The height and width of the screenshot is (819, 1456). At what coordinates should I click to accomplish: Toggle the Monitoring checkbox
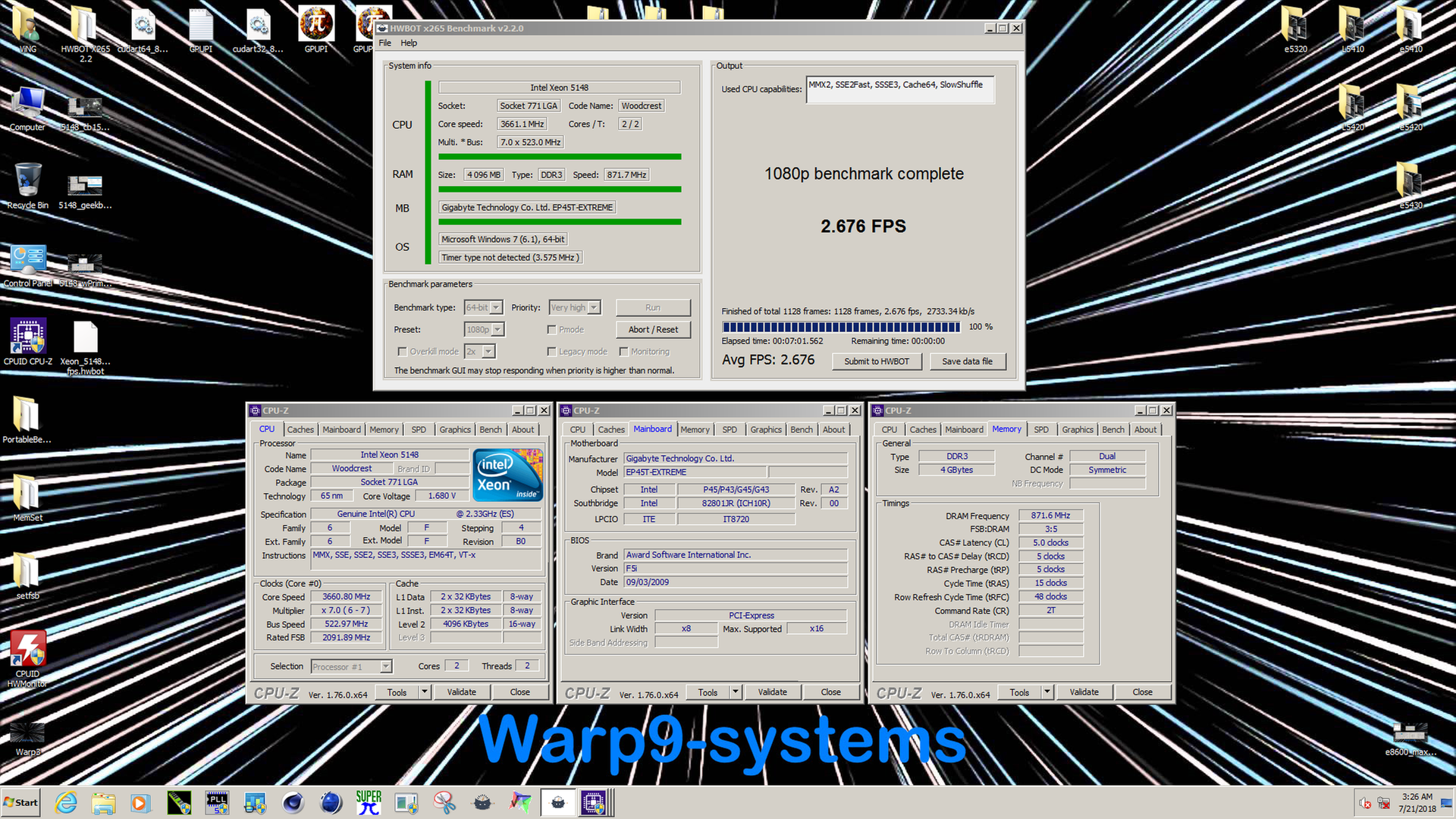(x=623, y=352)
